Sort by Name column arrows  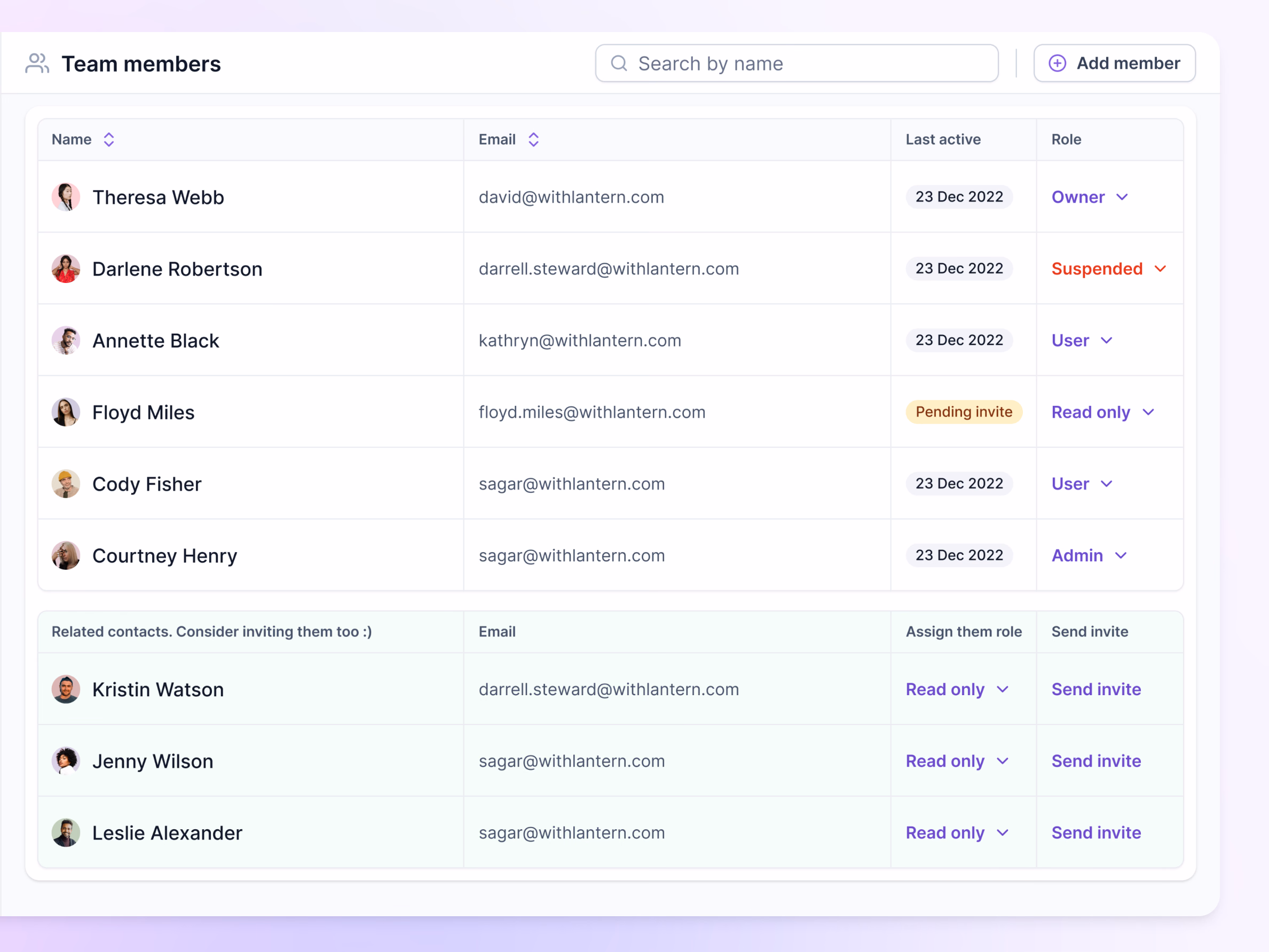point(108,139)
